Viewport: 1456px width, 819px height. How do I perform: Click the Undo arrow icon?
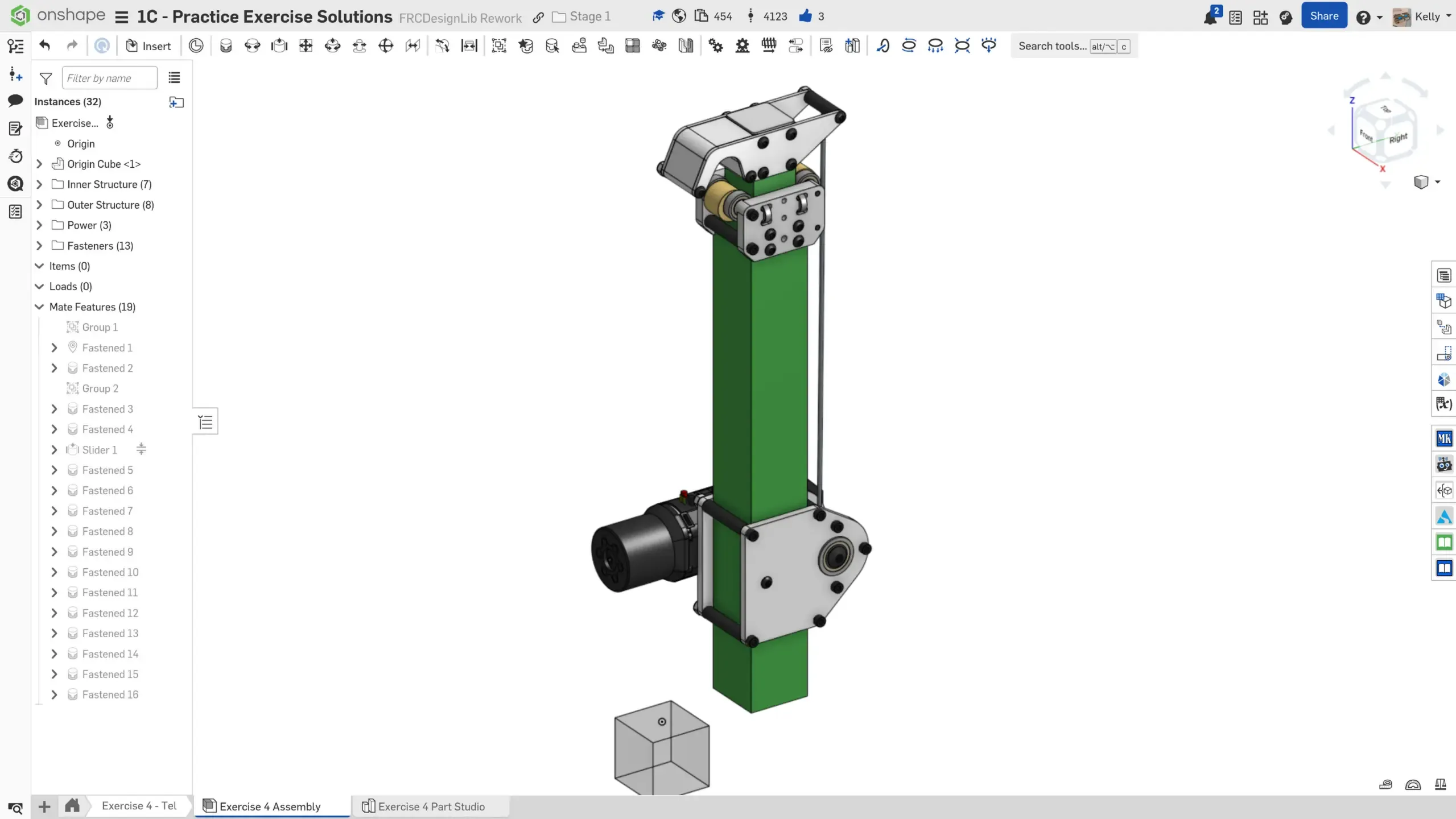45,45
